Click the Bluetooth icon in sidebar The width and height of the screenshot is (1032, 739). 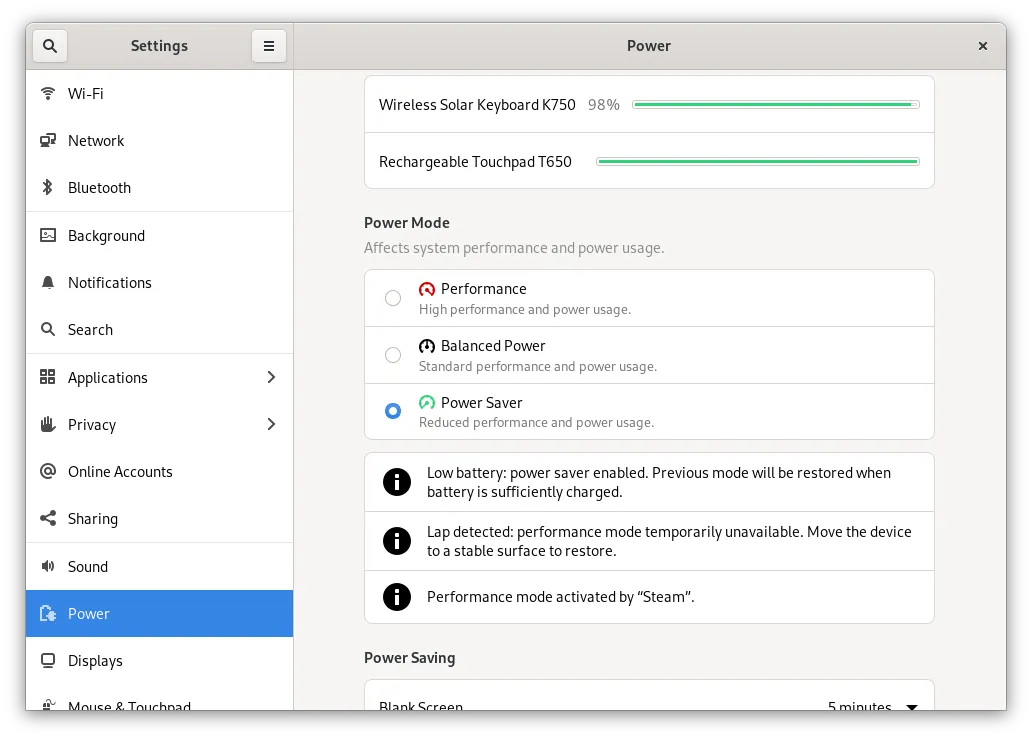[48, 188]
